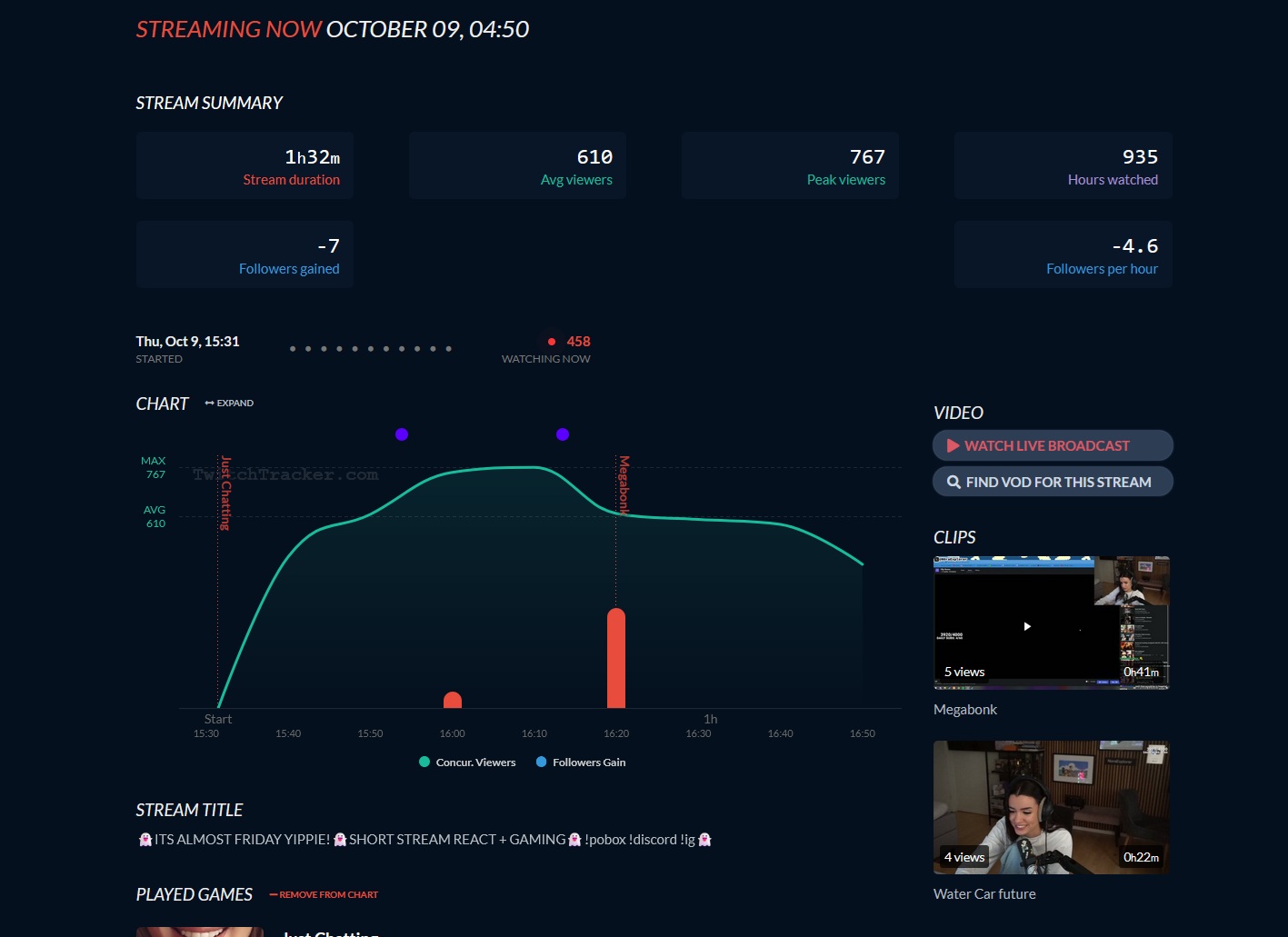1288x937 pixels.
Task: Expand the viewers chart
Action: pos(229,403)
